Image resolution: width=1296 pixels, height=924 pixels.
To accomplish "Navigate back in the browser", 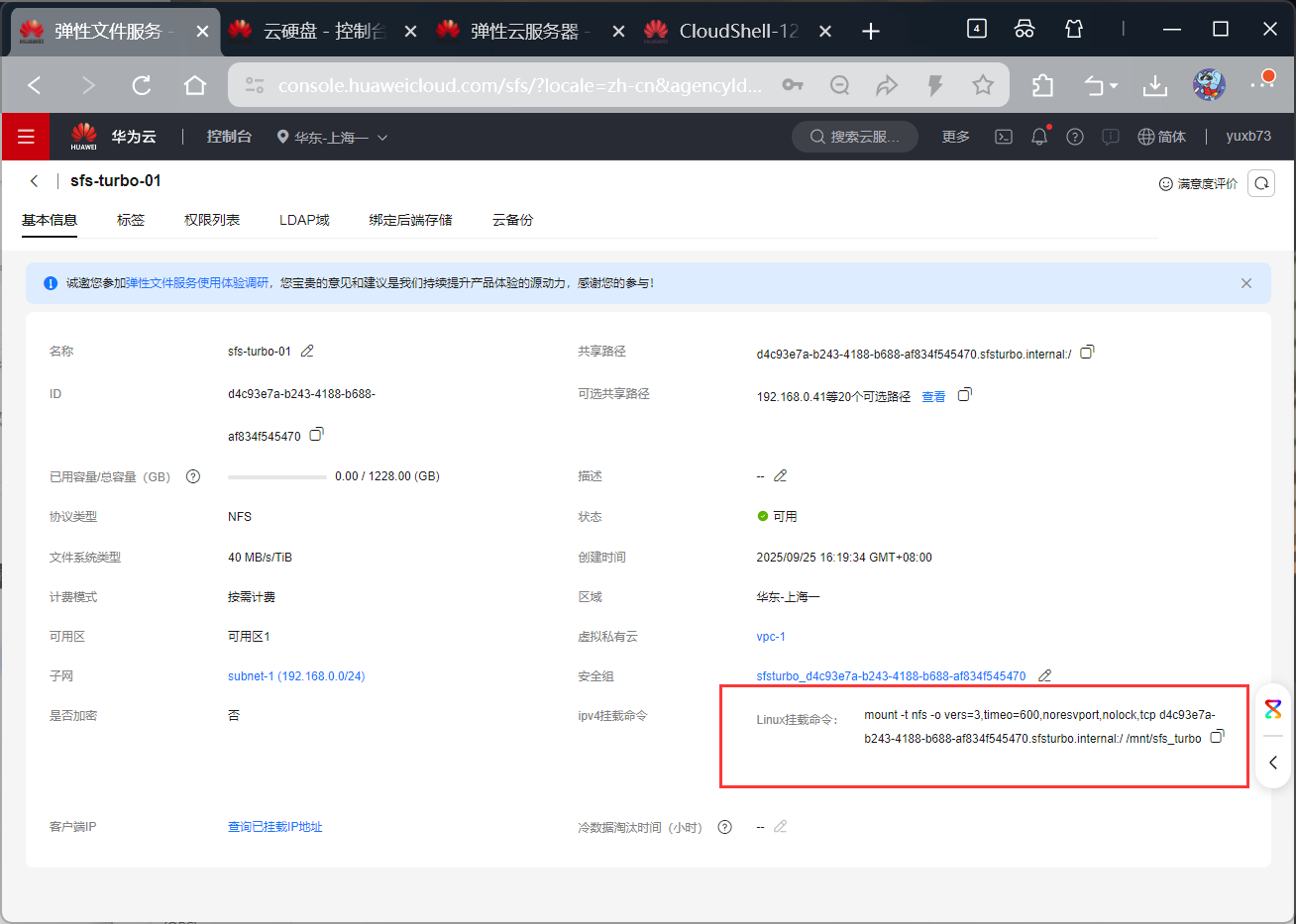I will [35, 85].
